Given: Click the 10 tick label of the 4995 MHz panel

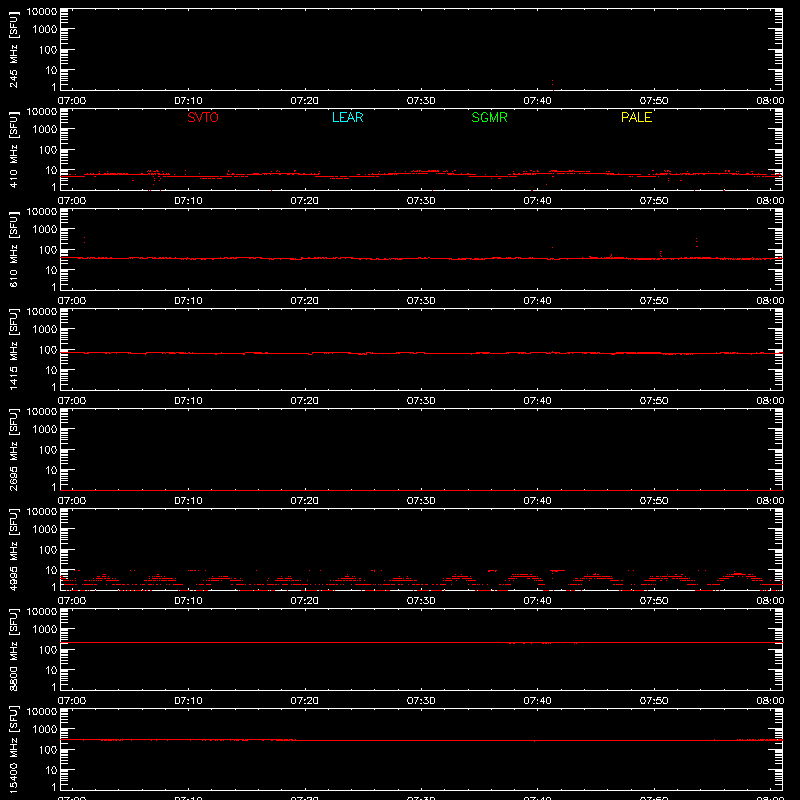Looking at the screenshot, I should (x=51, y=570).
